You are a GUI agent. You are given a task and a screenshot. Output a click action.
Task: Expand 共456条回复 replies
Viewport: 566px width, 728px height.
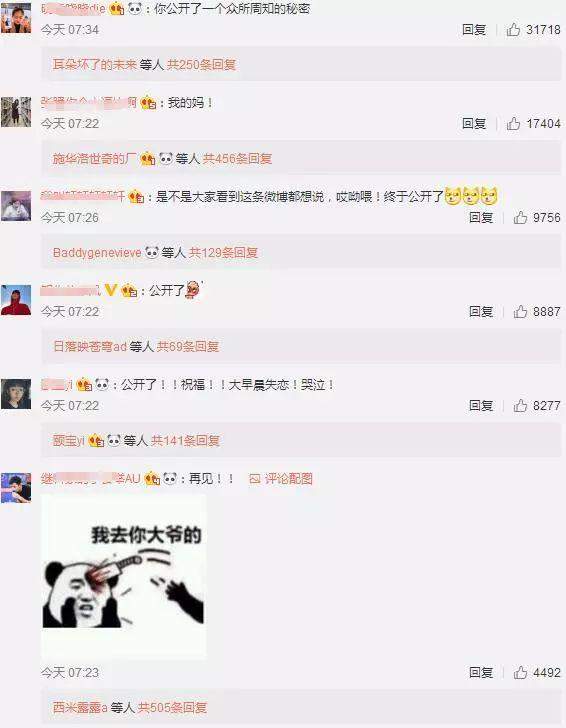pyautogui.click(x=237, y=159)
